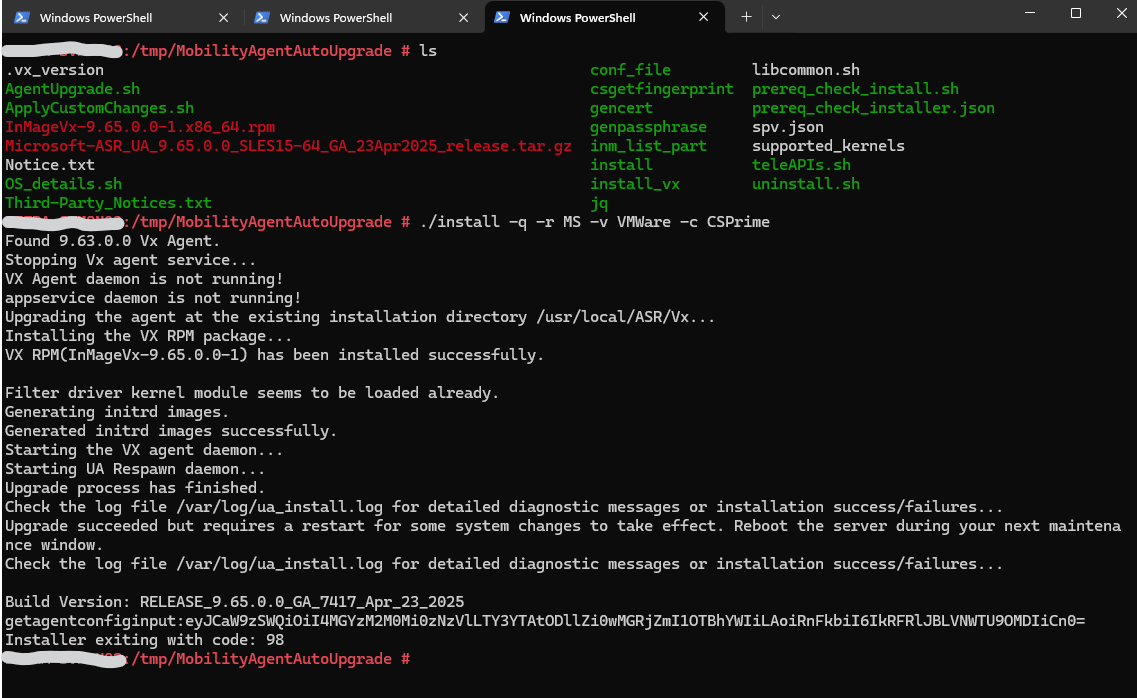
Task: Click ApplyCustomChanges.sh in the listing
Action: pos(99,108)
